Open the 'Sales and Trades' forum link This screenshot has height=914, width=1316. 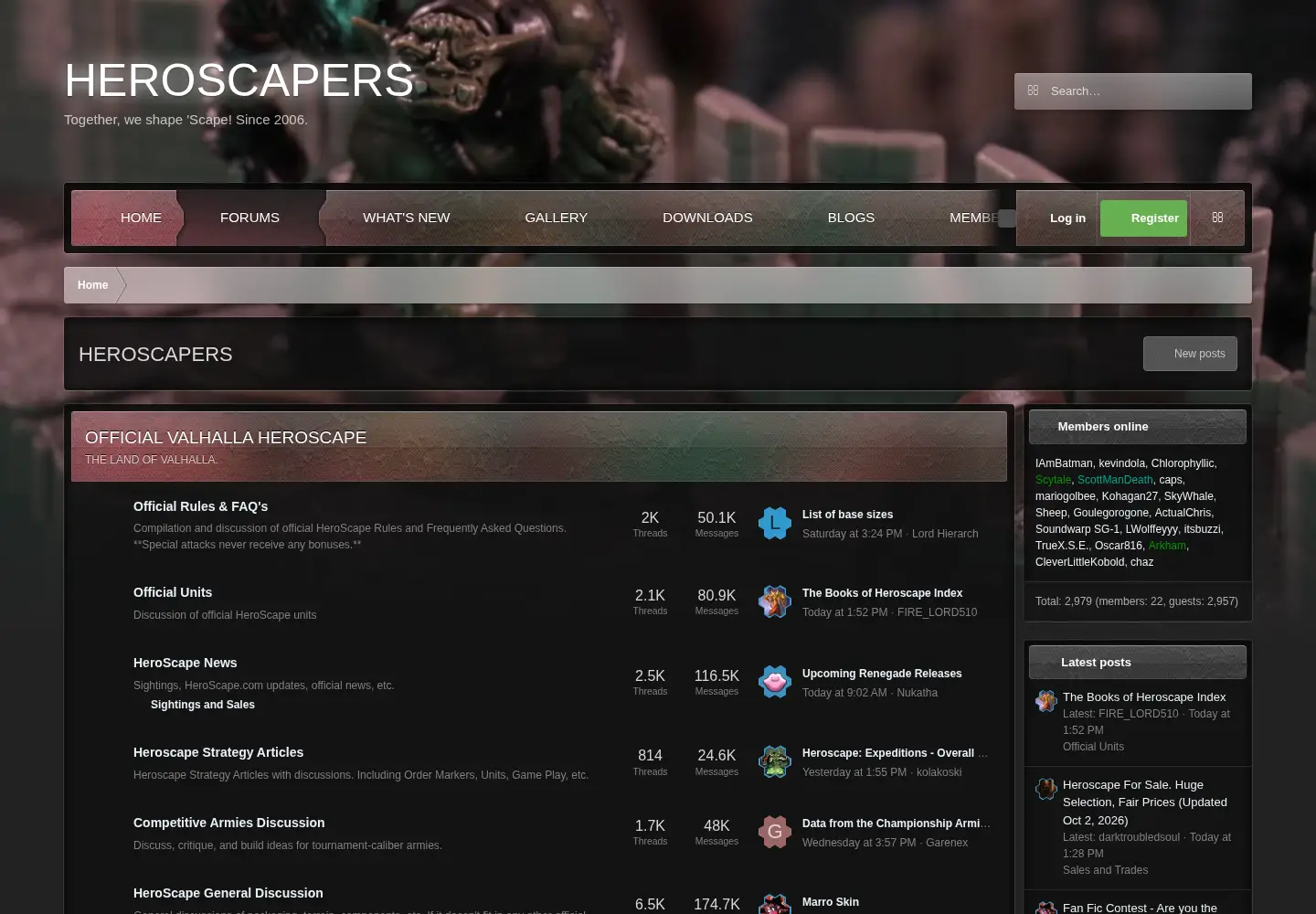(1105, 870)
